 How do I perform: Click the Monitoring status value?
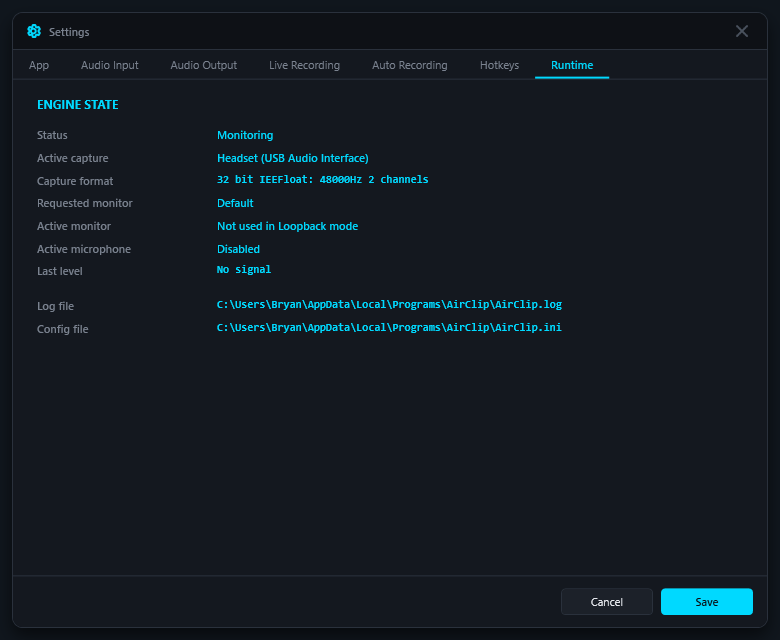coord(245,135)
